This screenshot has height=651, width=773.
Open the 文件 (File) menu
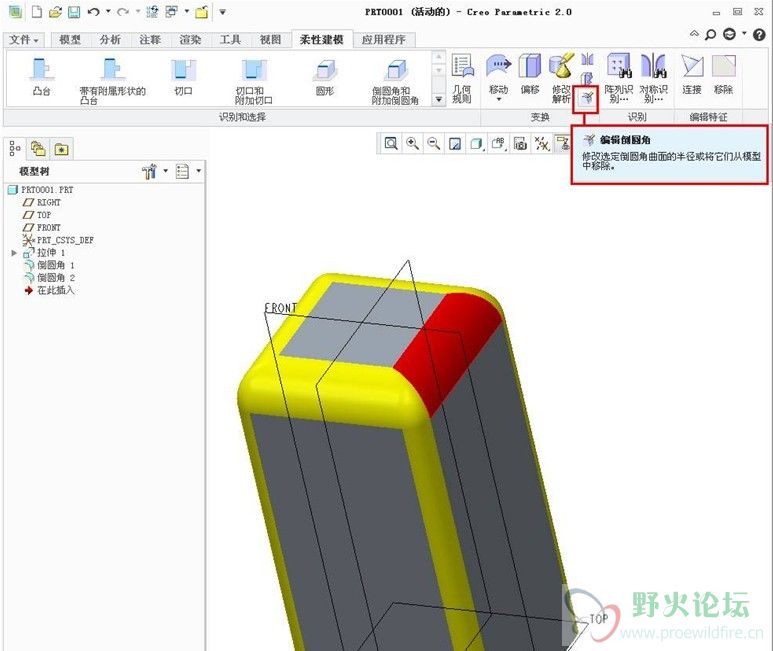pos(23,39)
